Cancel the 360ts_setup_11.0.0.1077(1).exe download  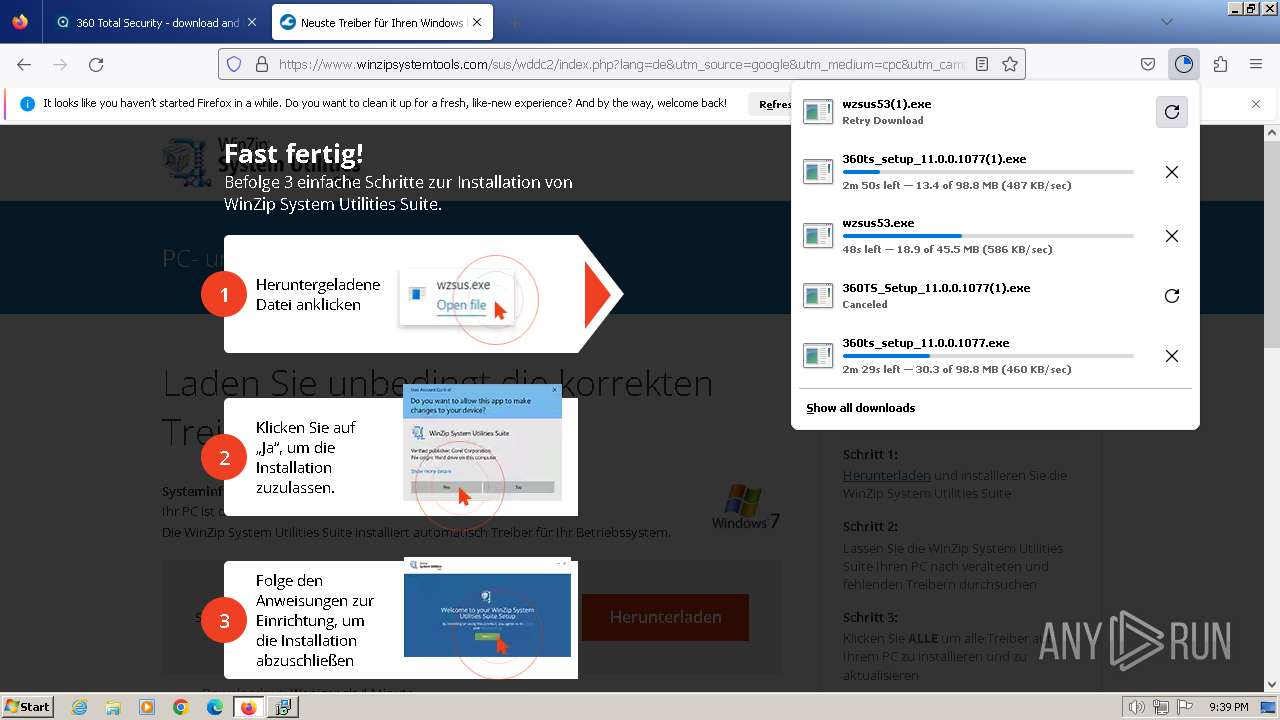pos(1172,172)
